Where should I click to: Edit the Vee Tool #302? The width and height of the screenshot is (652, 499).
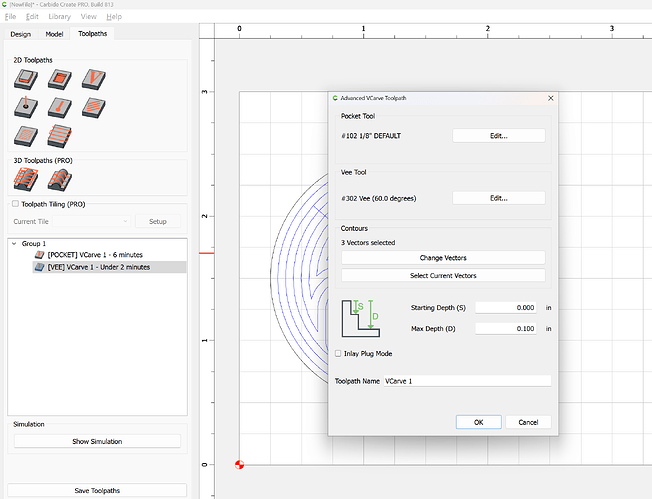(x=499, y=198)
